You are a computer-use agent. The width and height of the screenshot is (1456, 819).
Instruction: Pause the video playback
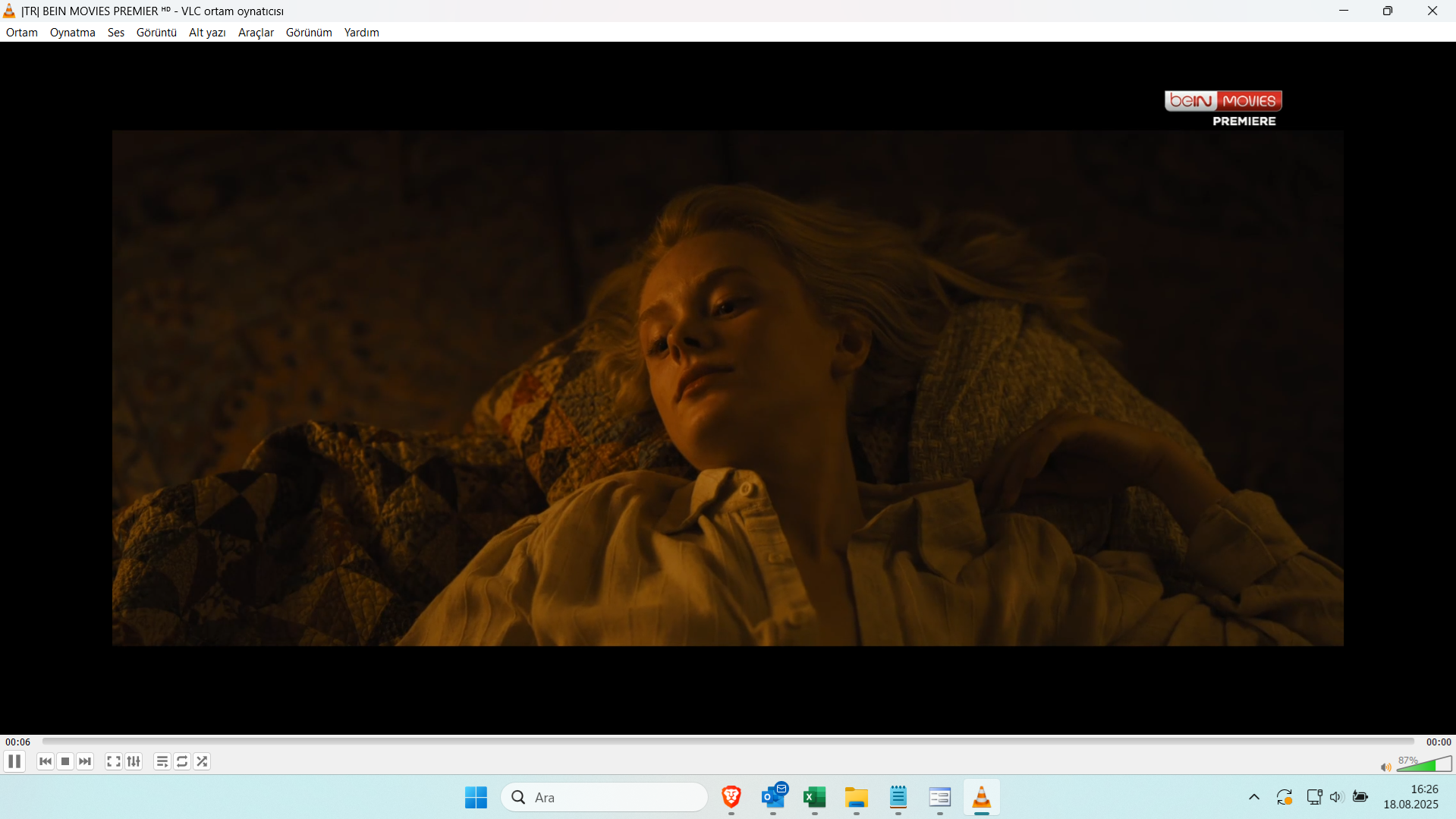(14, 761)
